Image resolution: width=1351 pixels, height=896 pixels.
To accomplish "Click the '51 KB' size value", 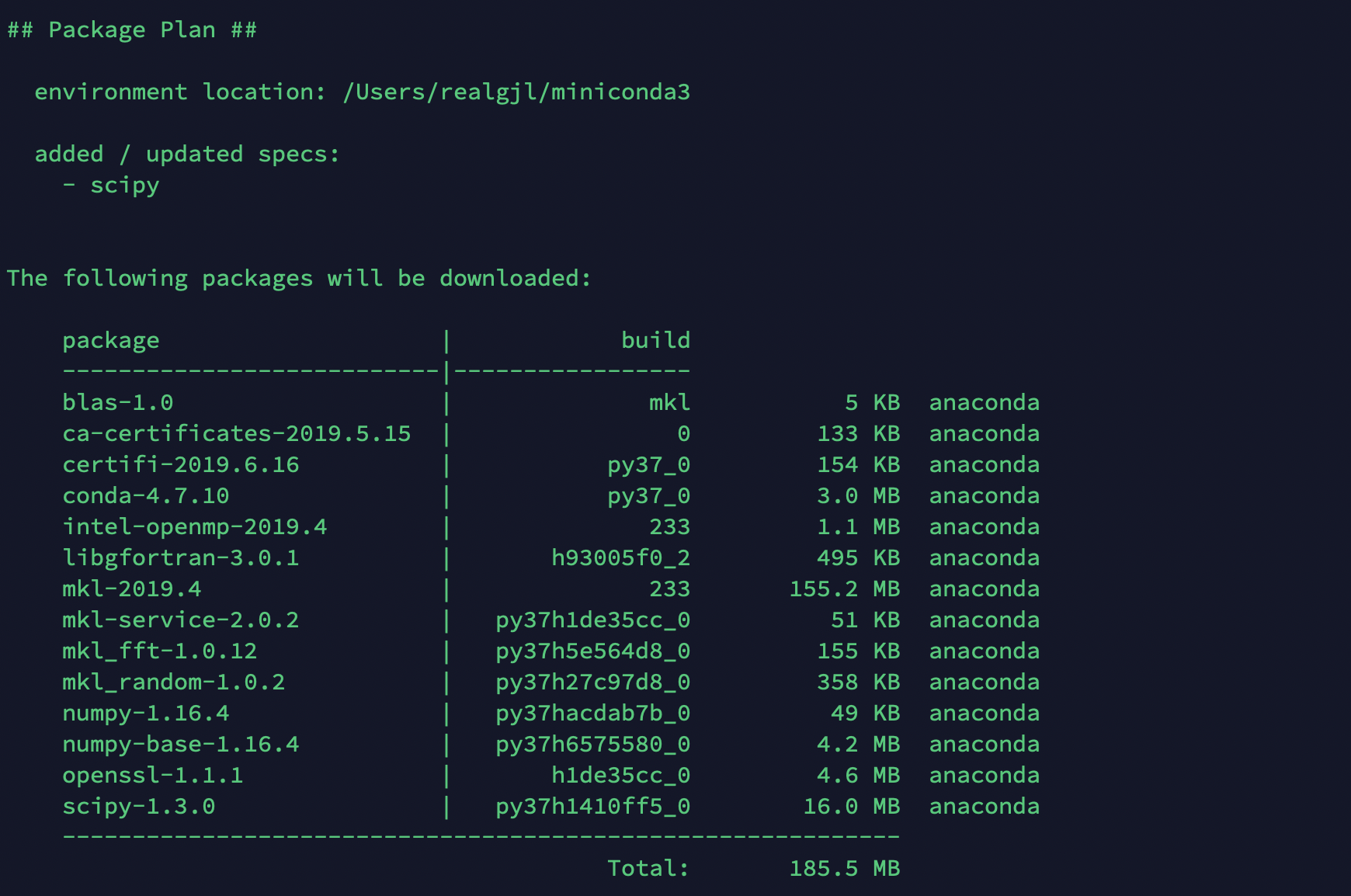I will [866, 620].
